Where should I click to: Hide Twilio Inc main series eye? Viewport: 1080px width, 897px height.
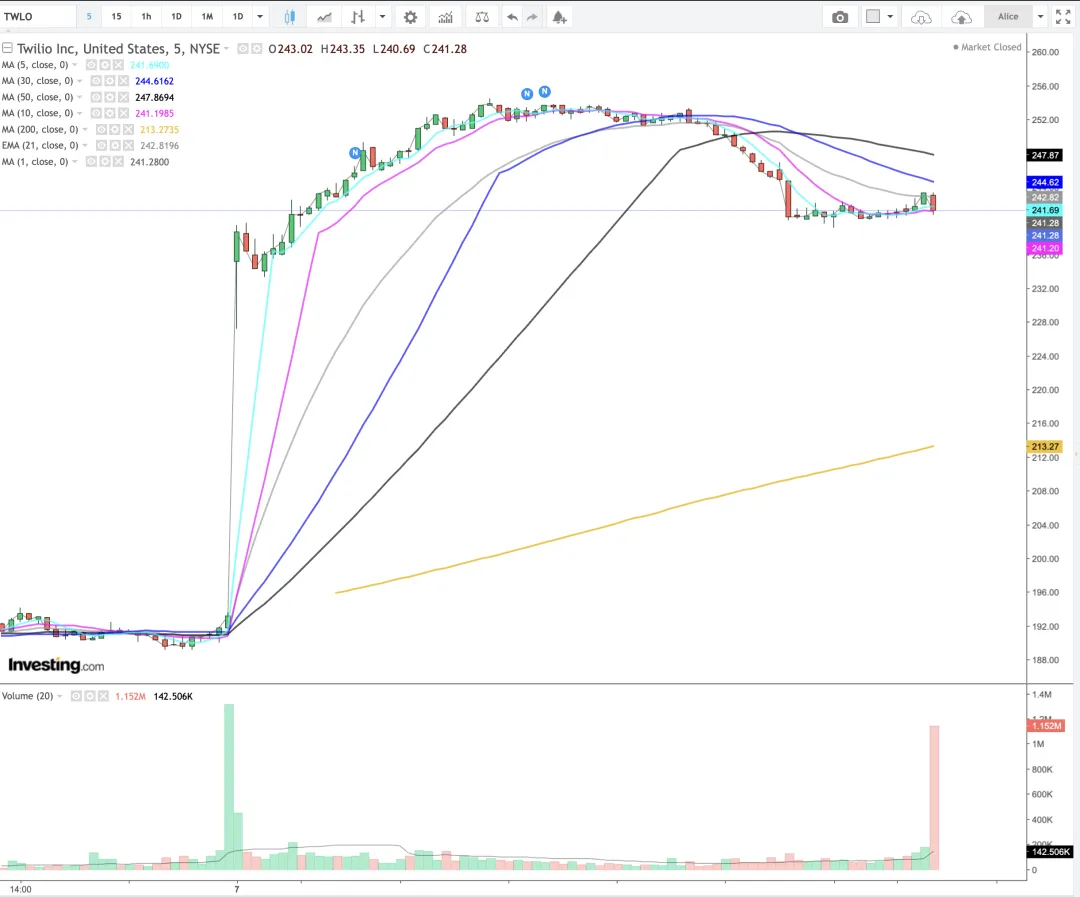(242, 49)
